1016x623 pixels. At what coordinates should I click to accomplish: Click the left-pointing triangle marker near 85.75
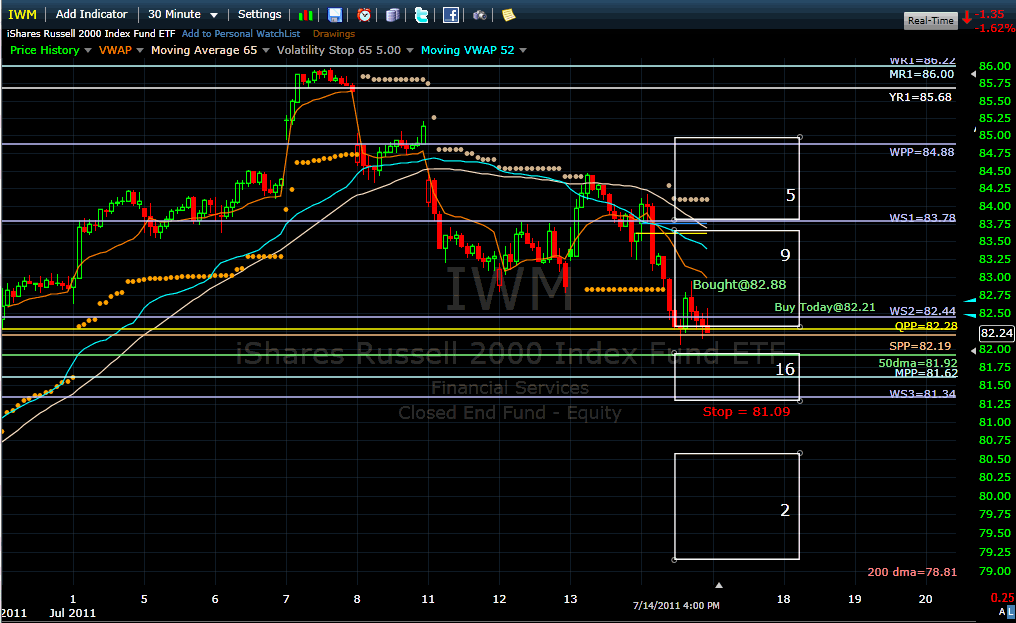pyautogui.click(x=973, y=75)
